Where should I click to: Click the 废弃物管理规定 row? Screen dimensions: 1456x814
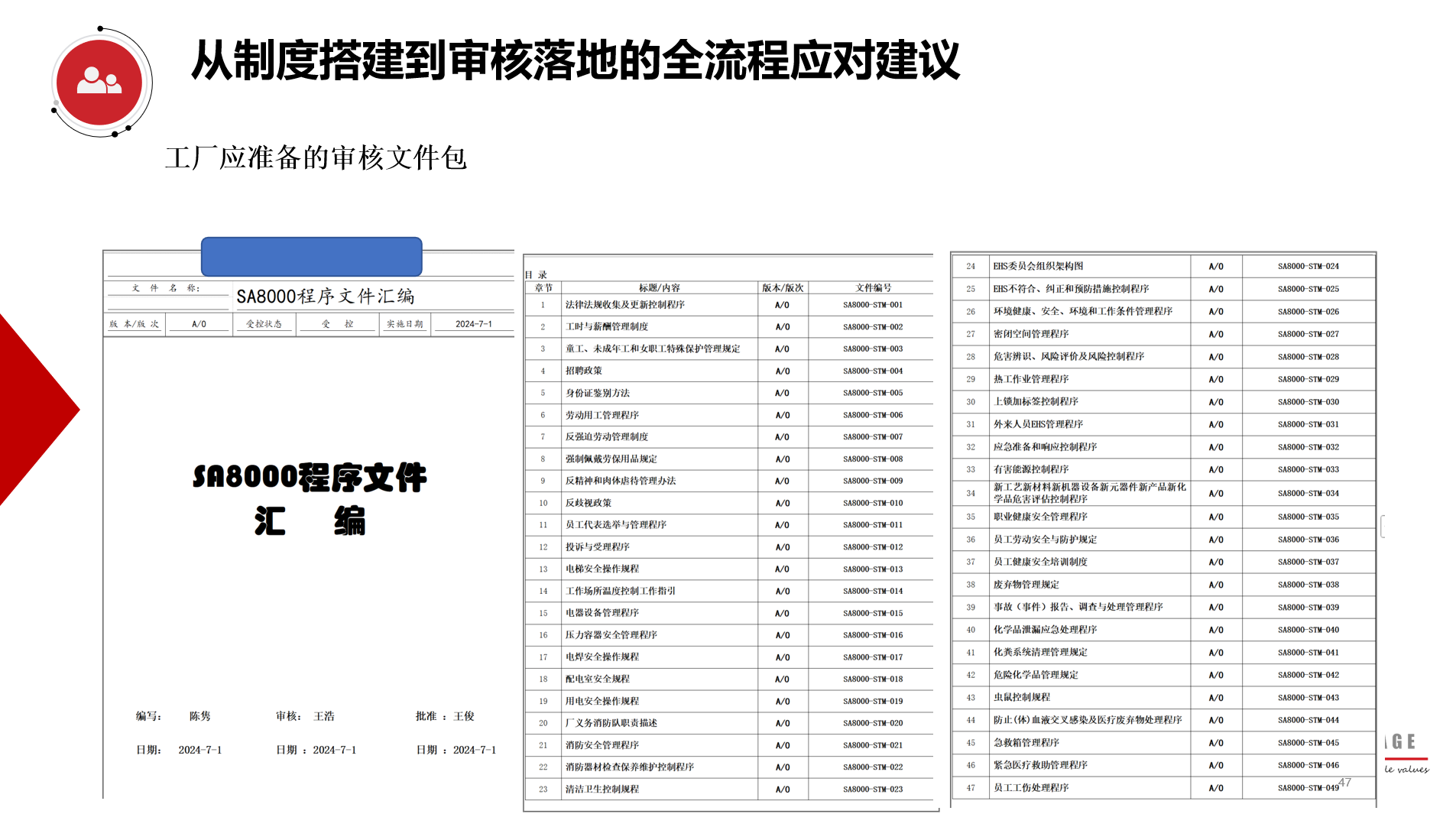(1026, 585)
